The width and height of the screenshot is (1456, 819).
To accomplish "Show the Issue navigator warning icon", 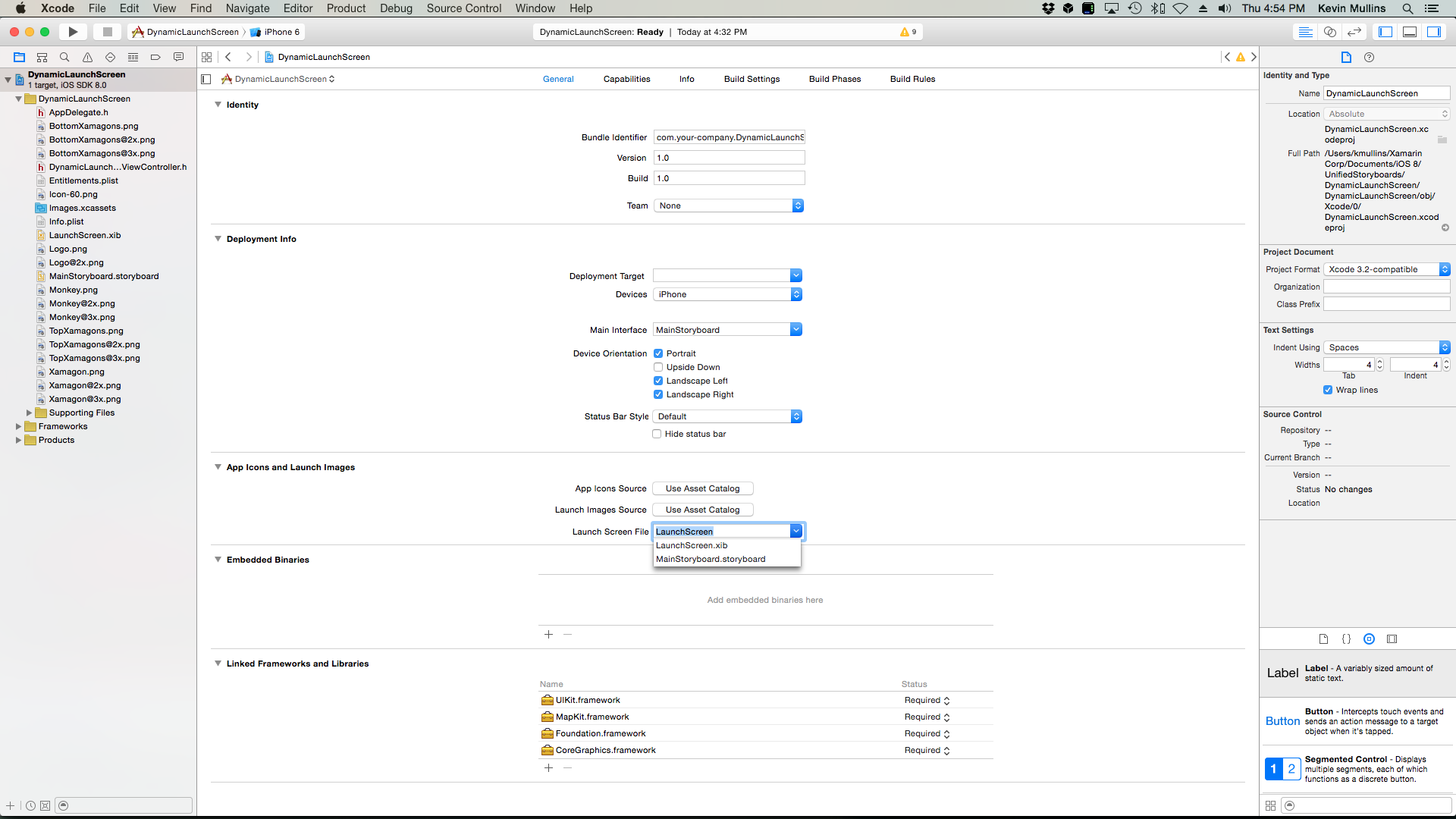I will pos(87,57).
